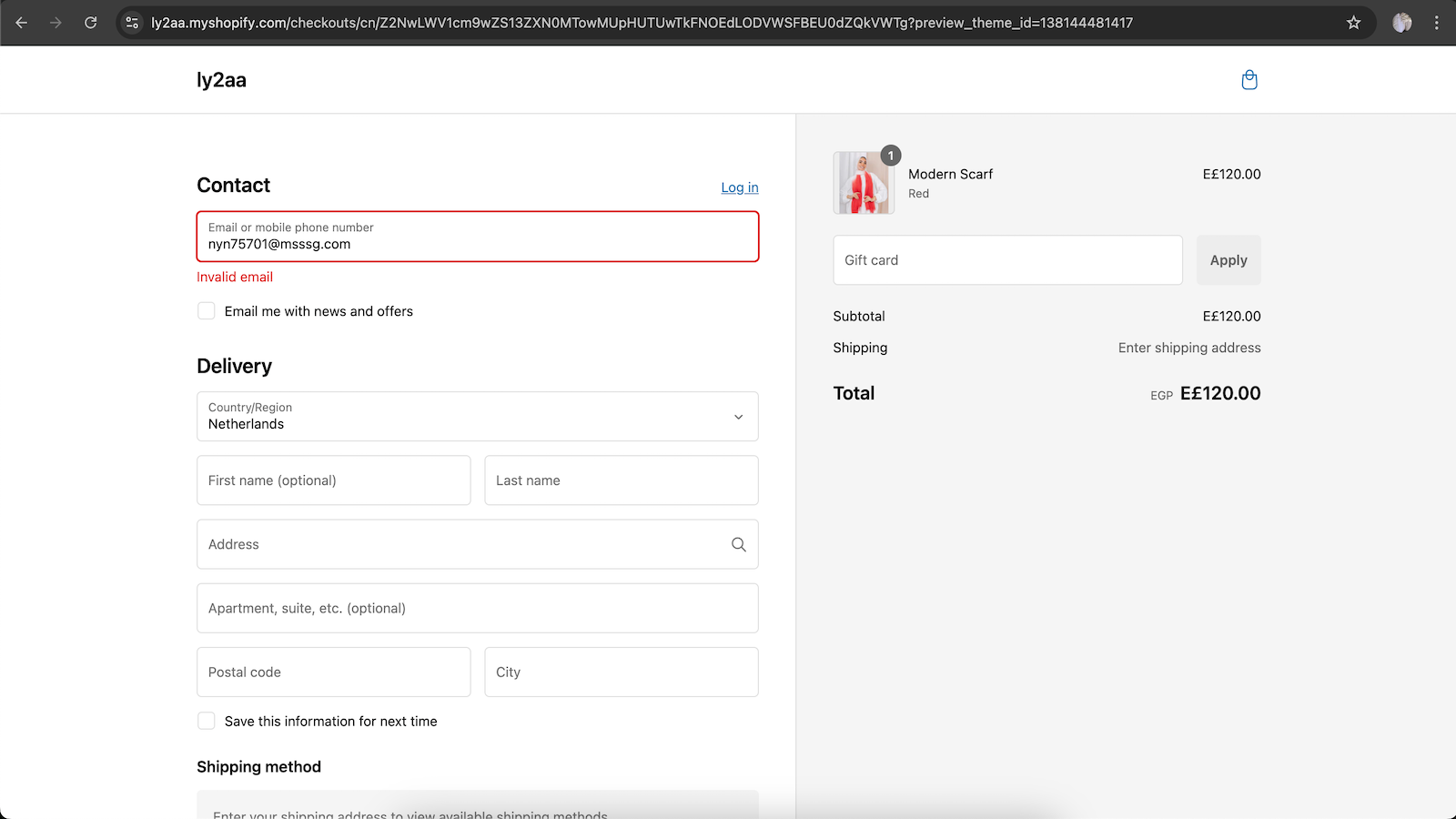Apply the gift card code
The width and height of the screenshot is (1456, 819).
tap(1228, 259)
